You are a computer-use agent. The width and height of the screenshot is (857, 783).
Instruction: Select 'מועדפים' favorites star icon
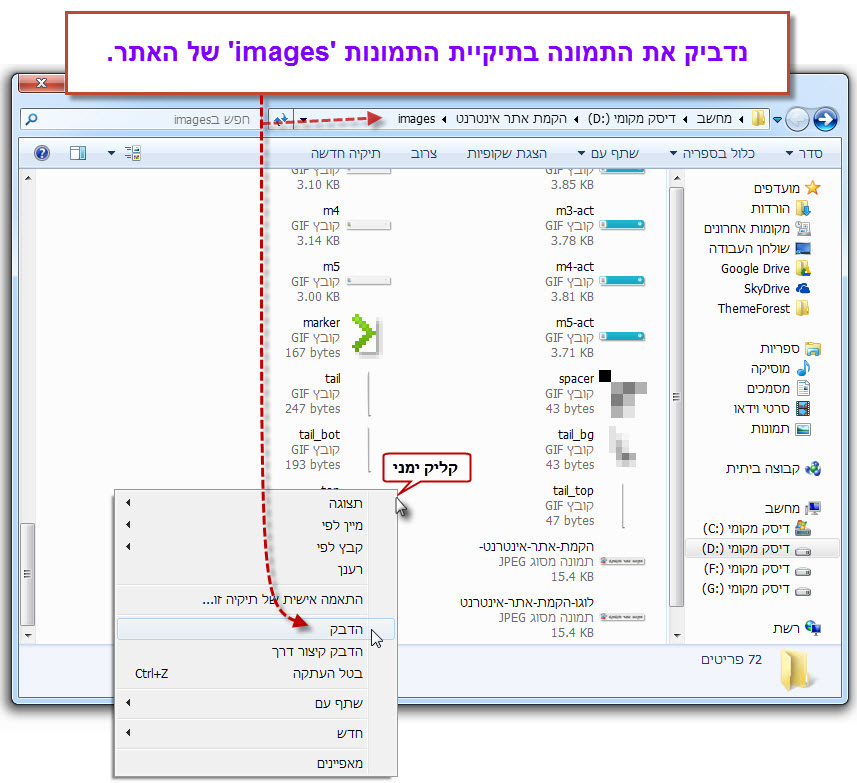point(813,188)
